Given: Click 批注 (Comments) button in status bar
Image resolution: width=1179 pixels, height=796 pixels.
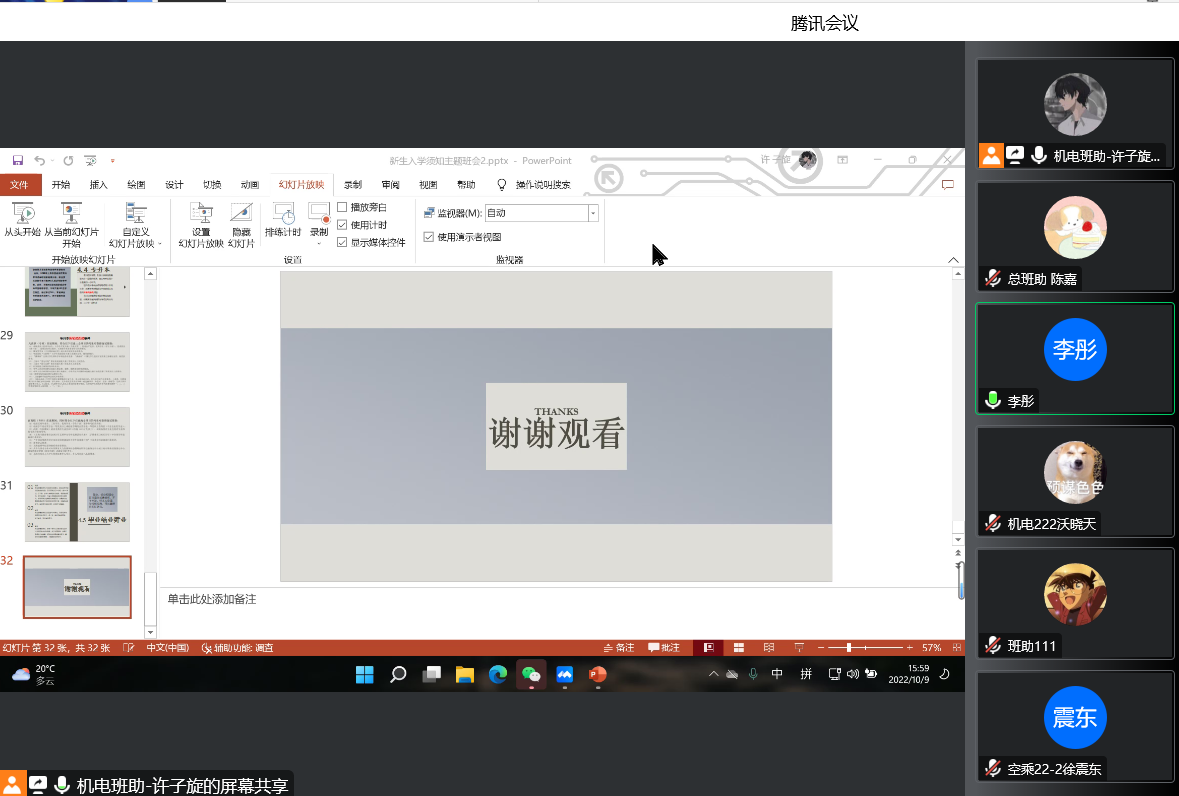Looking at the screenshot, I should coord(664,648).
